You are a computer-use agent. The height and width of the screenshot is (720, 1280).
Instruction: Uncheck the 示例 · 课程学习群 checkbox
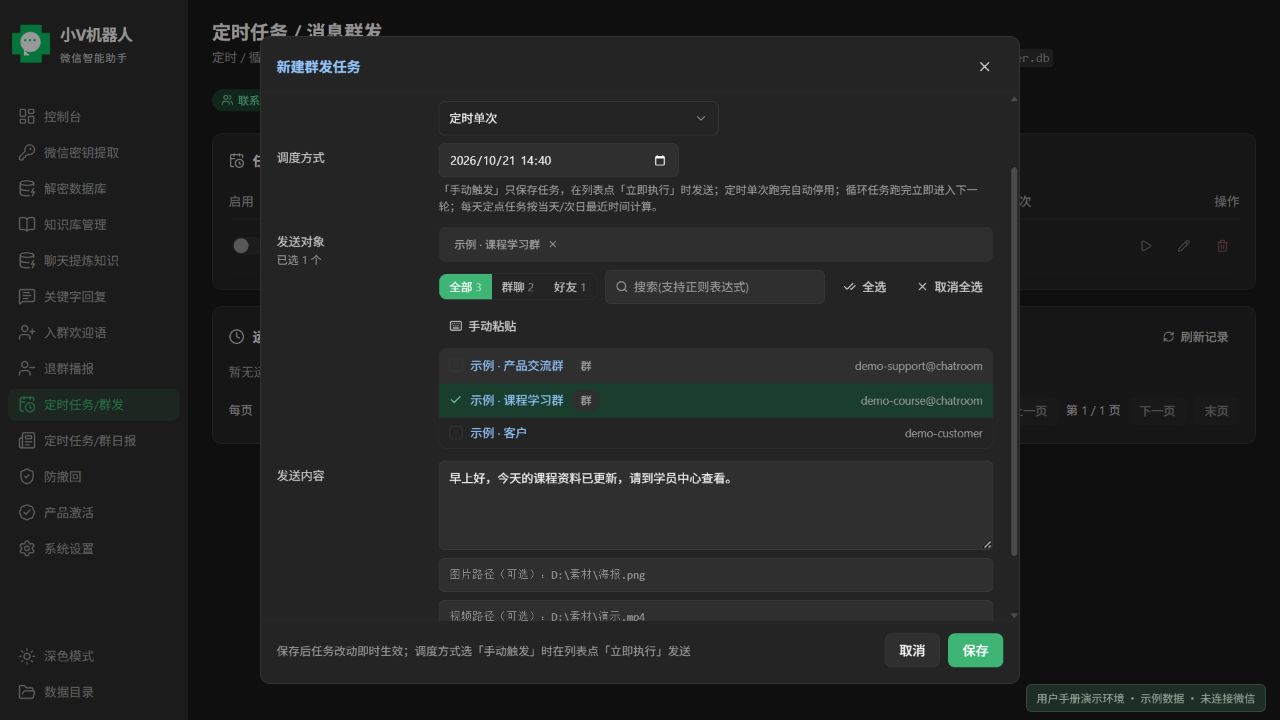456,400
